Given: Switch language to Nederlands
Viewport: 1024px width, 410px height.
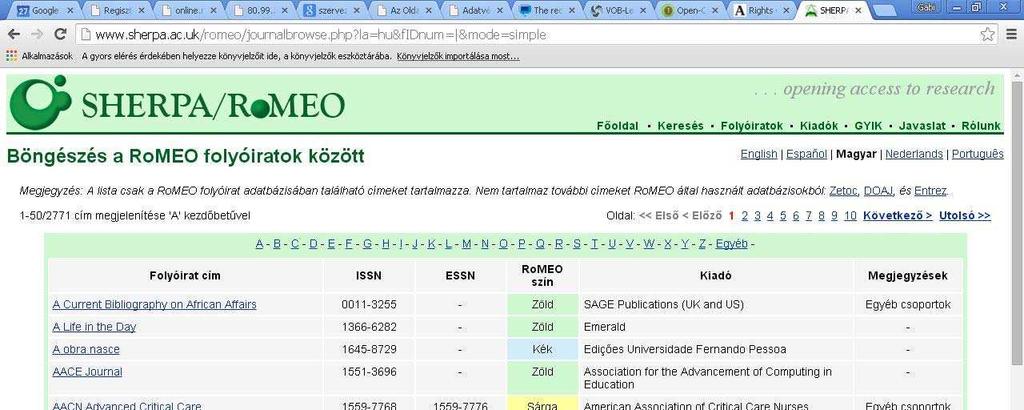Looking at the screenshot, I should (914, 154).
